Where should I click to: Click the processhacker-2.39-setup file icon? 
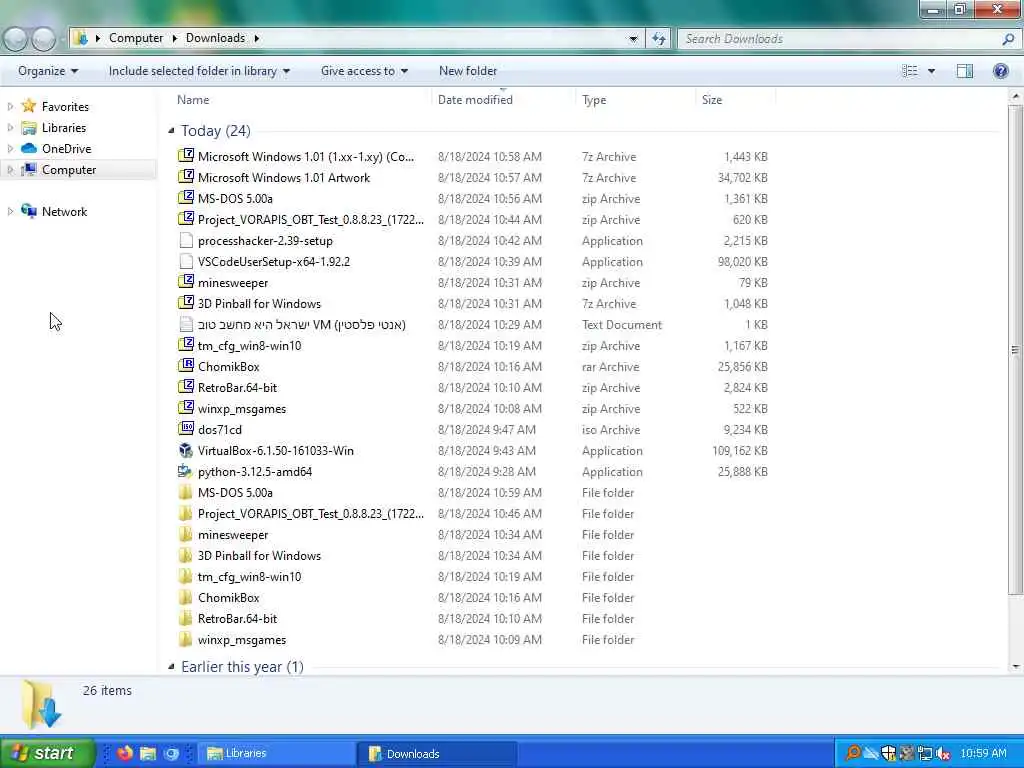click(x=186, y=240)
